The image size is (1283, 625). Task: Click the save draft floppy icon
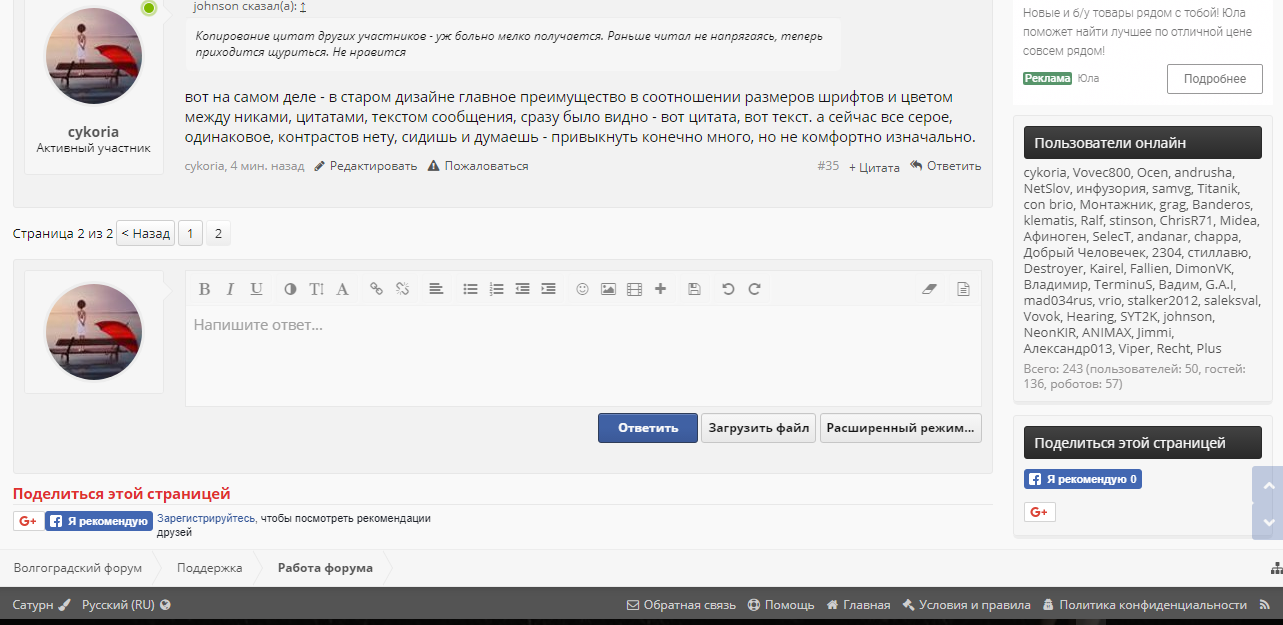point(694,289)
